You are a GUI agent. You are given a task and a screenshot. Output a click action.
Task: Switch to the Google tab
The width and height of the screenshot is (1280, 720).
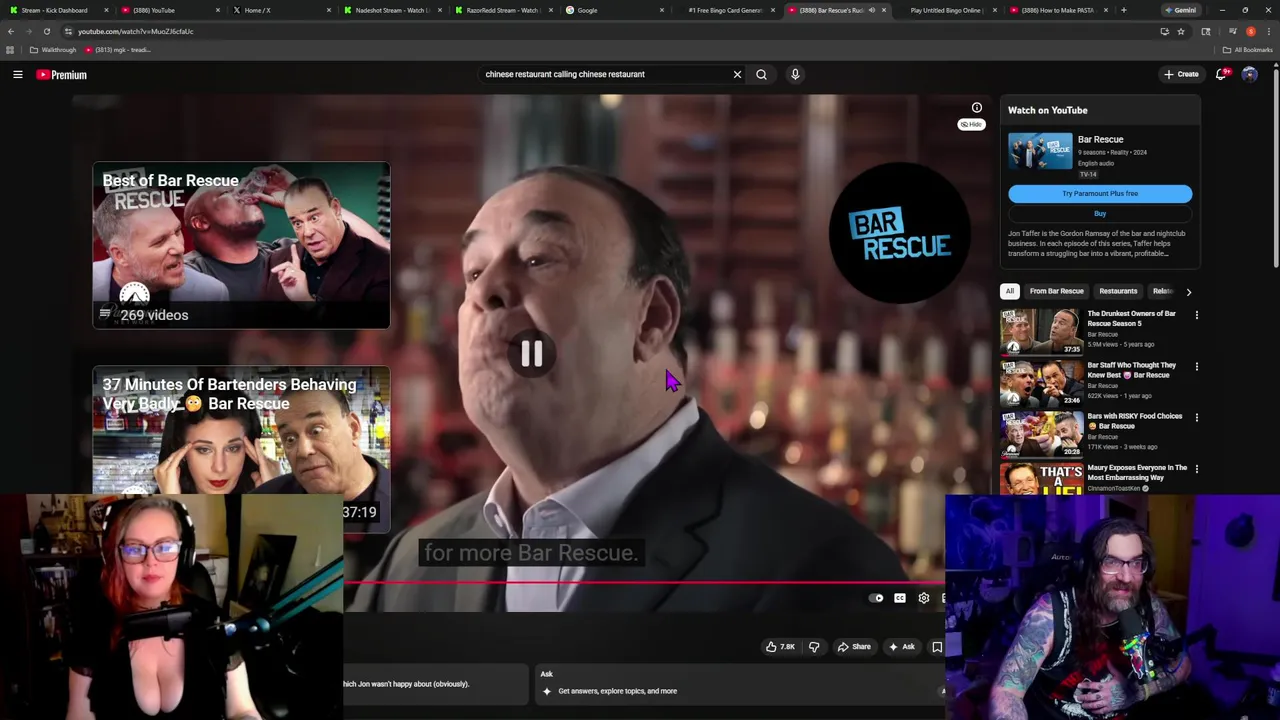point(612,10)
